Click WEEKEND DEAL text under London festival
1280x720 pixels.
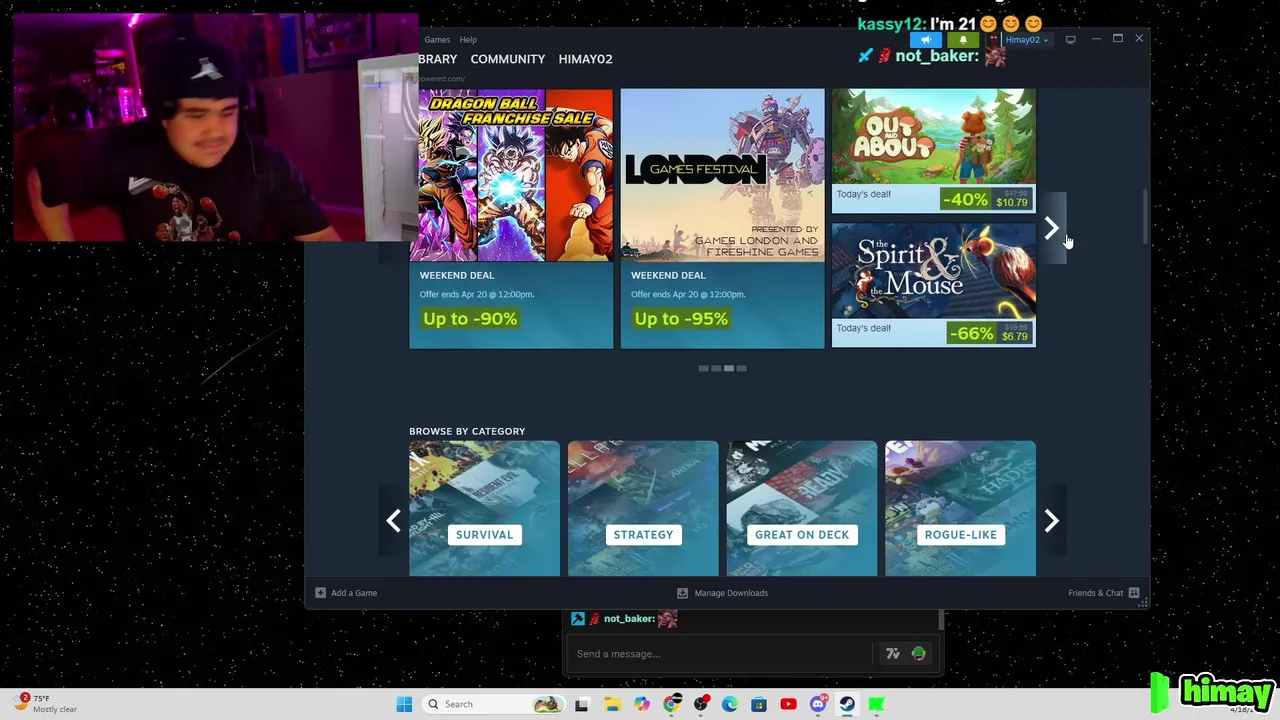pos(668,275)
